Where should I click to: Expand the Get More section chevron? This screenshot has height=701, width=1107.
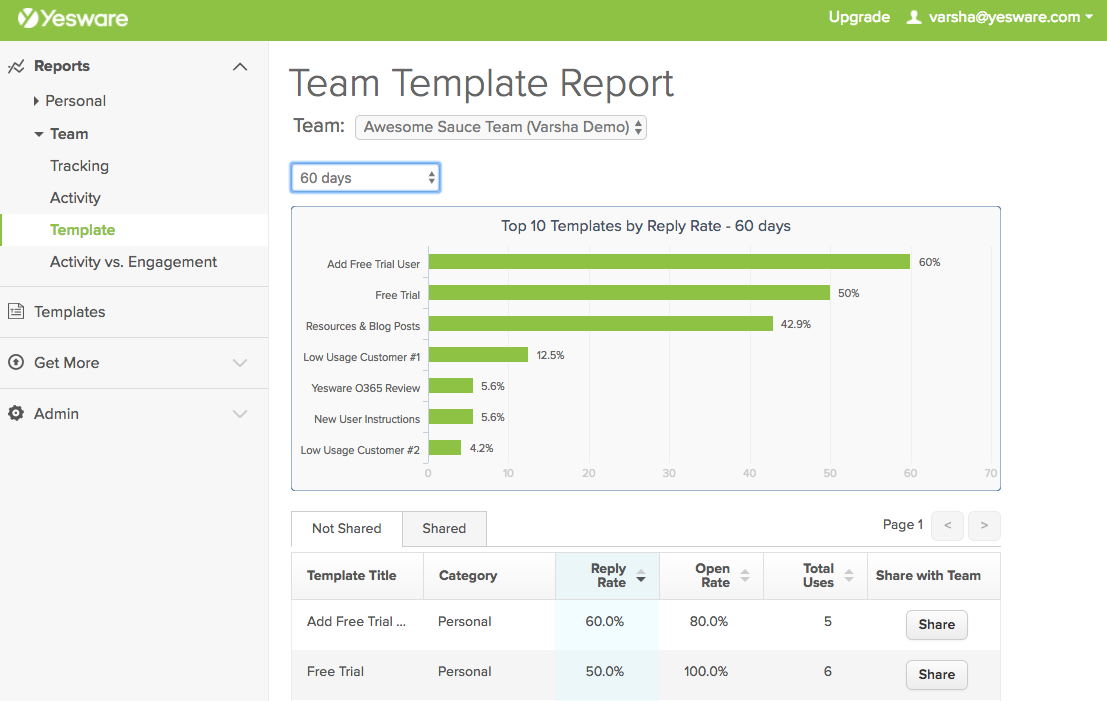click(x=240, y=363)
